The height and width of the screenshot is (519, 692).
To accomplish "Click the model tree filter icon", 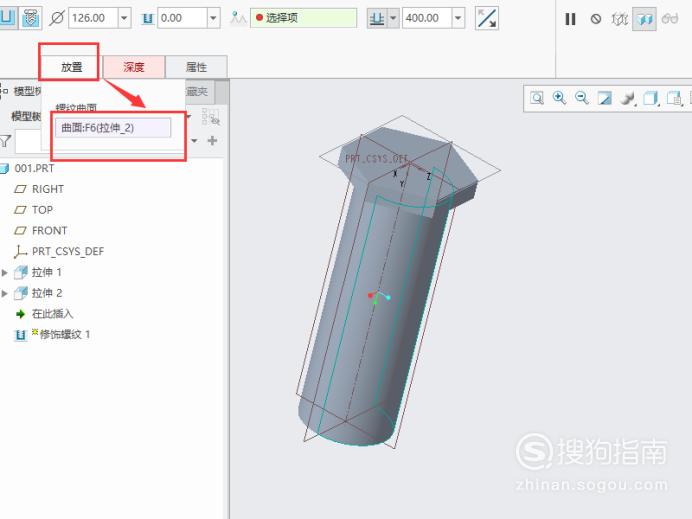I will pyautogui.click(x=5, y=141).
